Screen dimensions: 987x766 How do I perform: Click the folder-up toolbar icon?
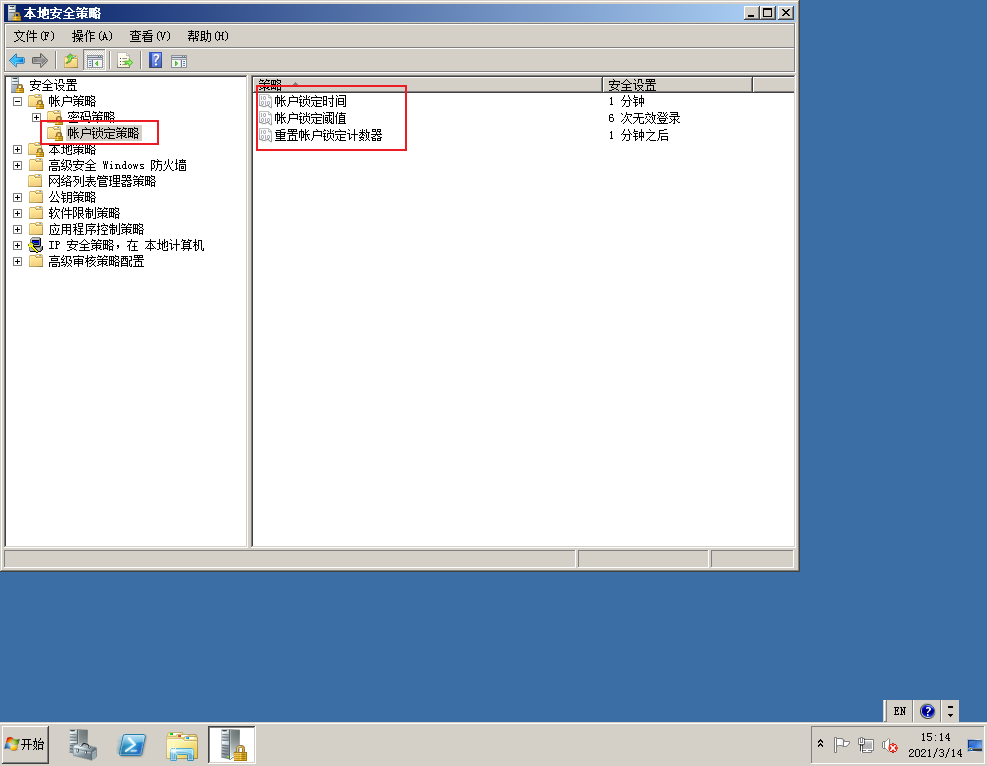pyautogui.click(x=70, y=60)
